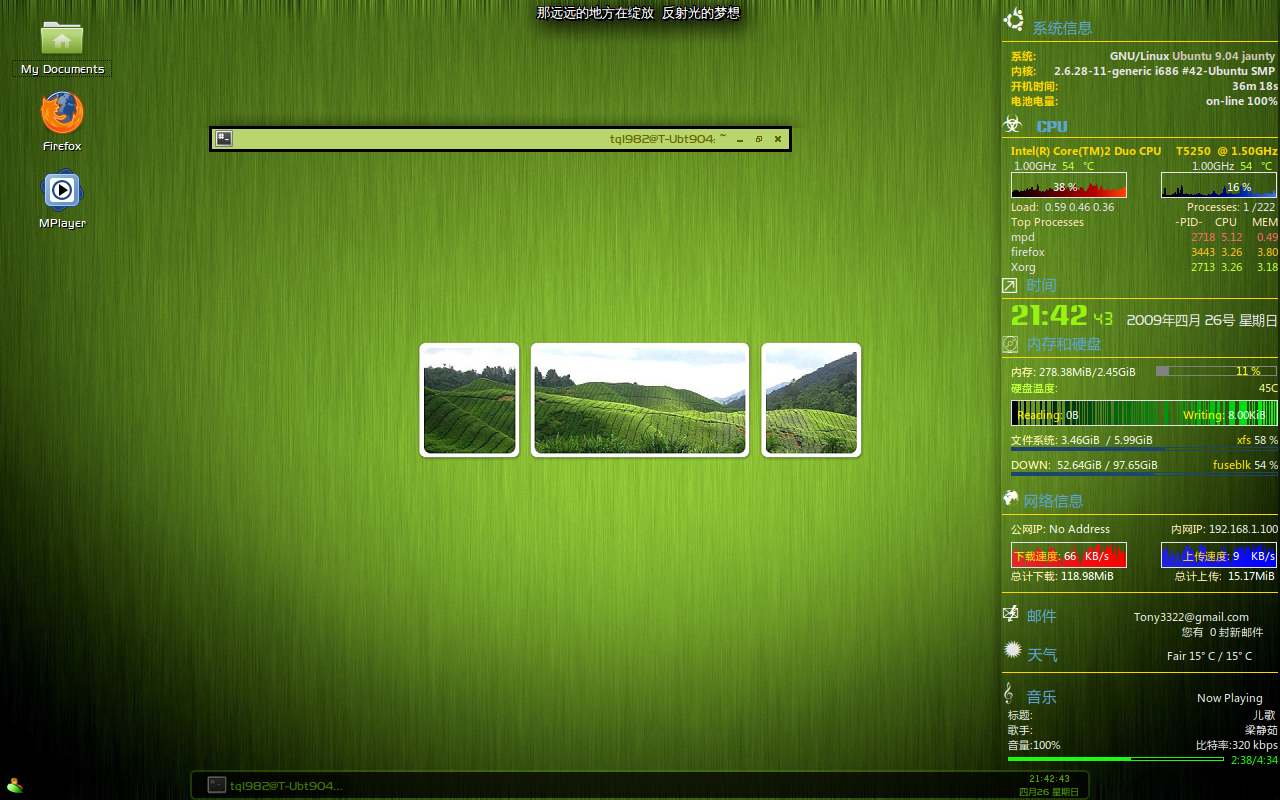Click the GNU/Linux Ubuntu 9.04 jaunty text
The height and width of the screenshot is (800, 1280).
[x=1192, y=56]
